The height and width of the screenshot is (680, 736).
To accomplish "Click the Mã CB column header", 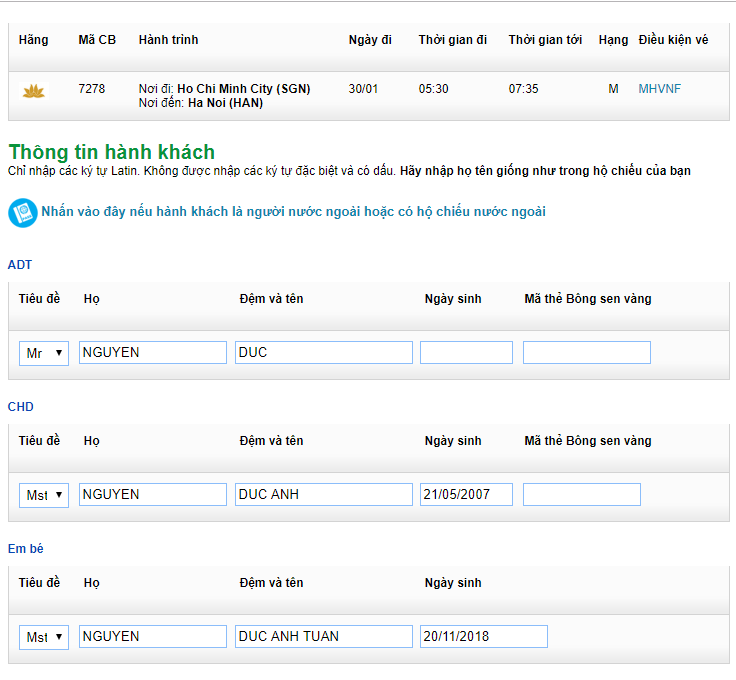I will coord(97,40).
